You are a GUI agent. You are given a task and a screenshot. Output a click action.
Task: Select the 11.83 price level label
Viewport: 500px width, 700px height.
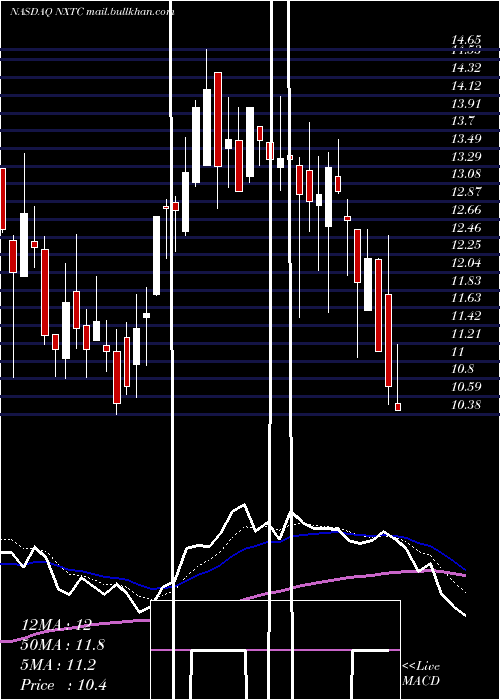[466, 281]
